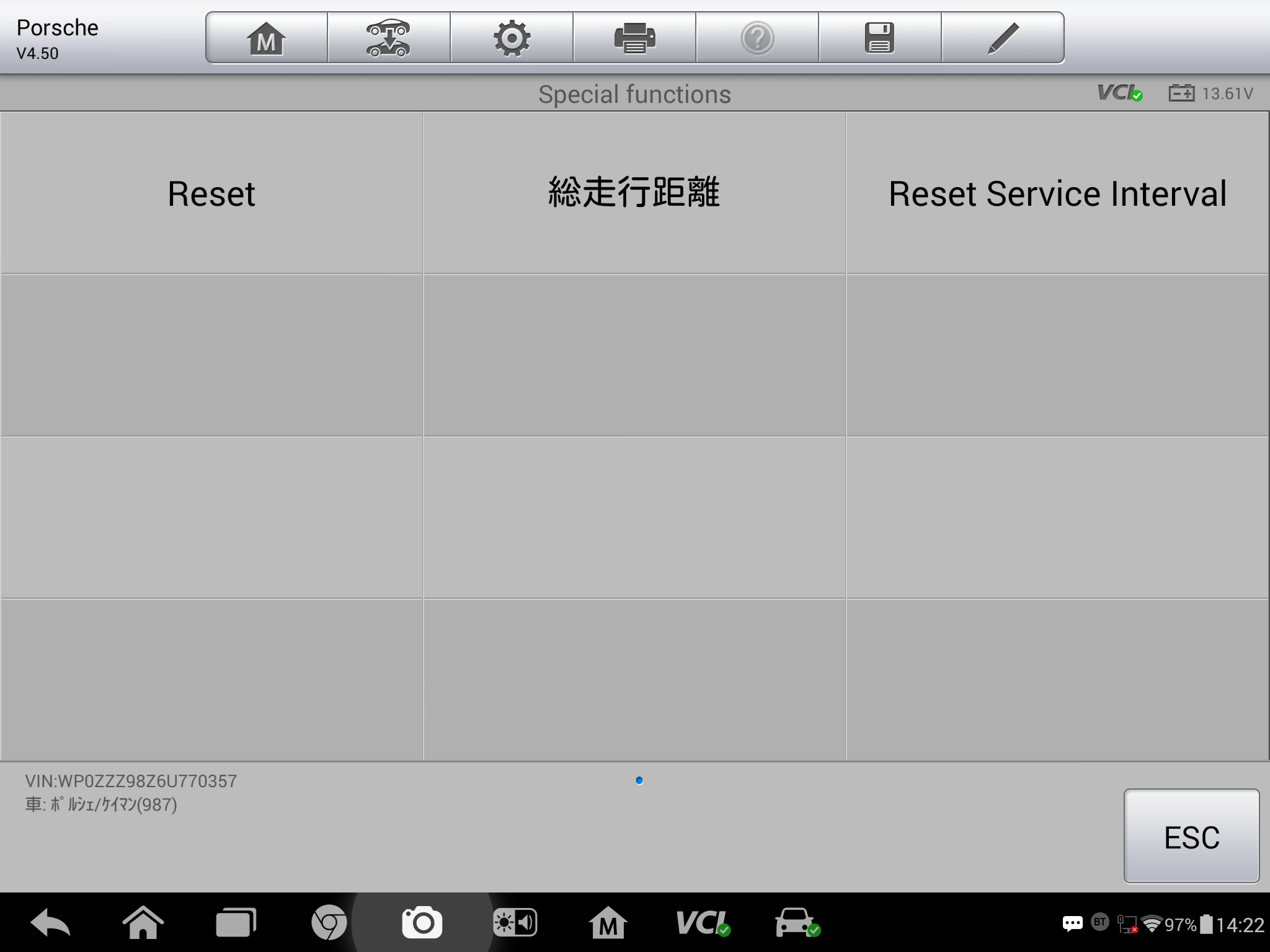This screenshot has width=1270, height=952.
Task: View battery voltage 13.61V indicator
Action: click(x=1211, y=94)
